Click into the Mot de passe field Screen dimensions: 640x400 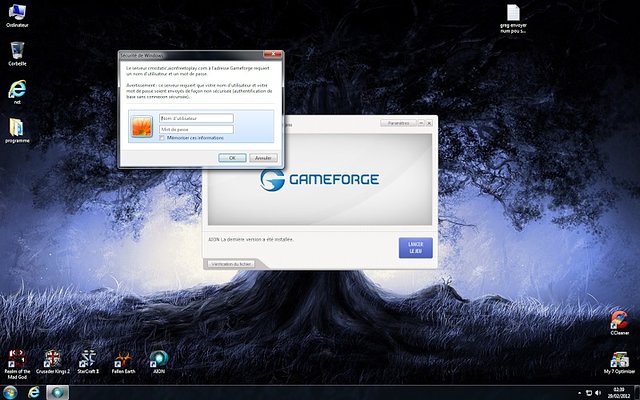coord(195,129)
